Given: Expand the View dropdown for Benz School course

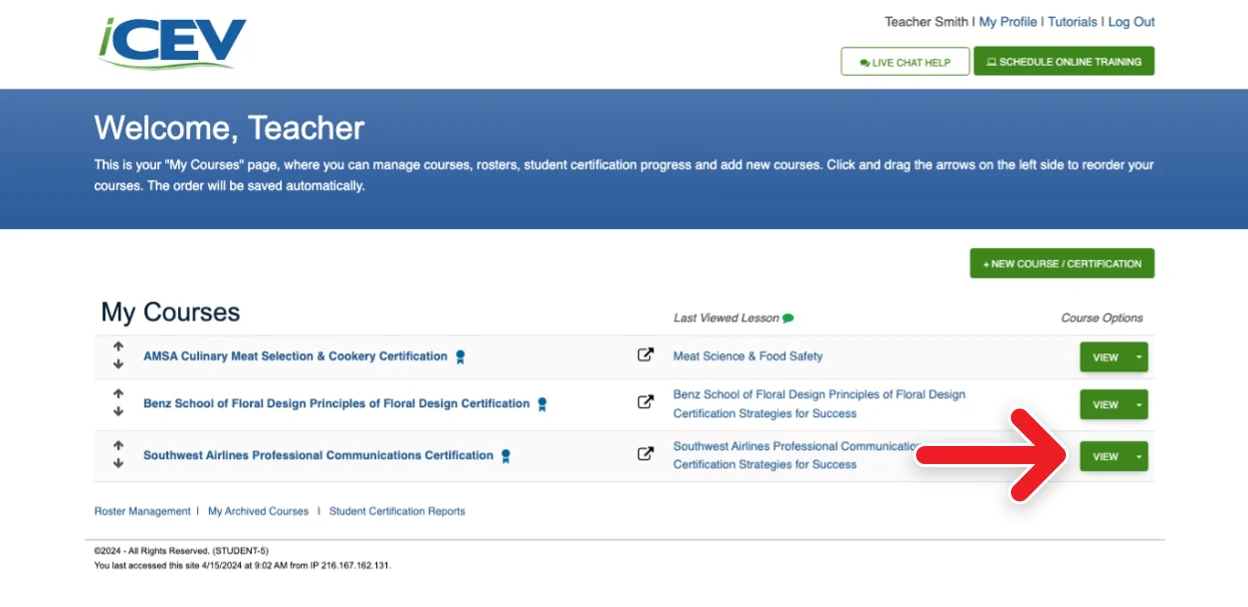Looking at the screenshot, I should pos(1139,405).
